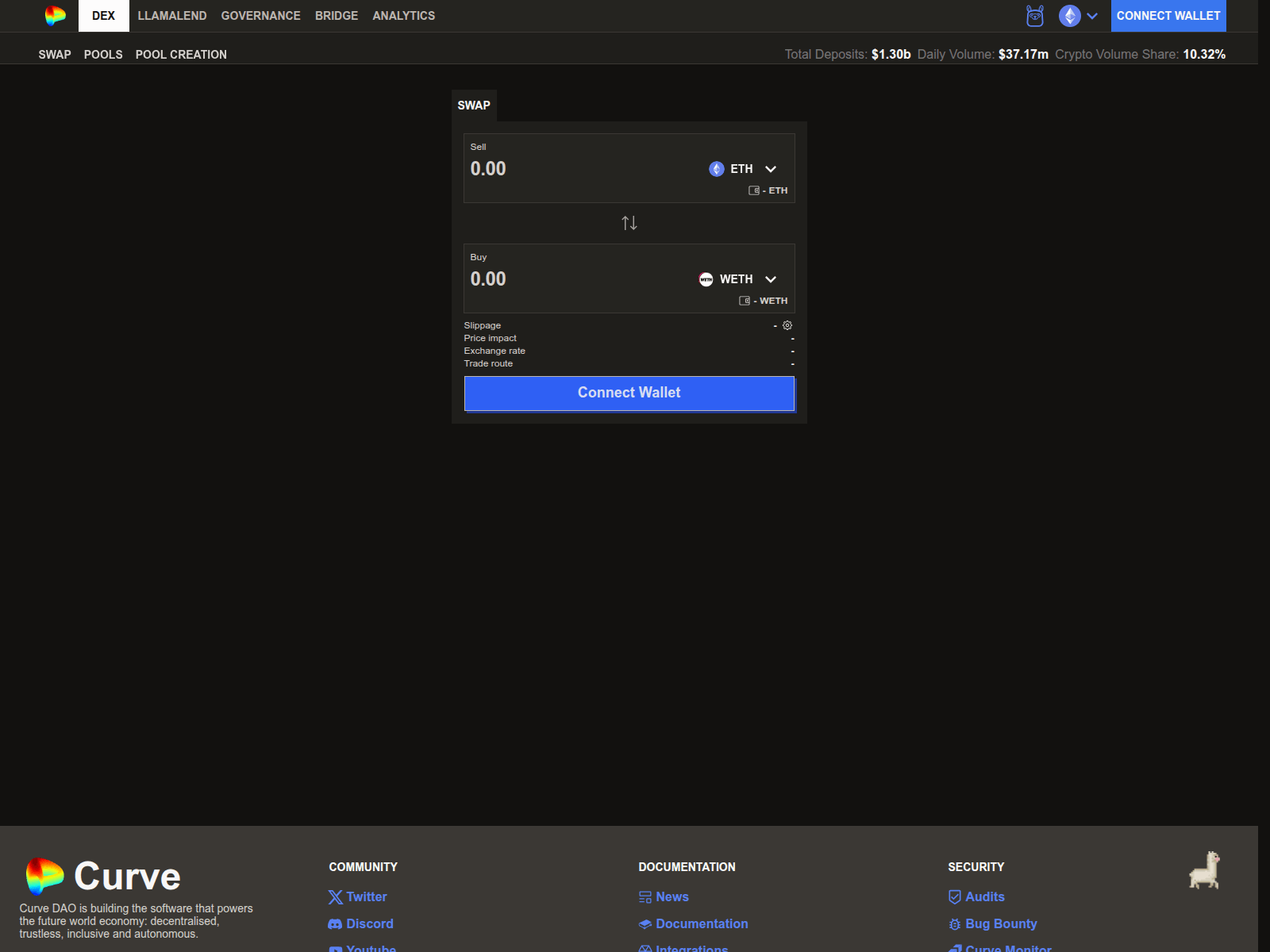
Task: Open the Twitter community link
Action: (358, 897)
